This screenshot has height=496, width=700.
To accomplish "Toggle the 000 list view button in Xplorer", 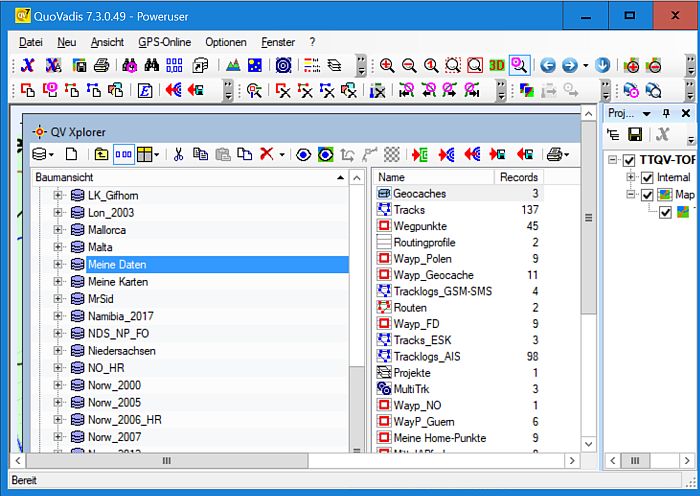I will (x=124, y=154).
